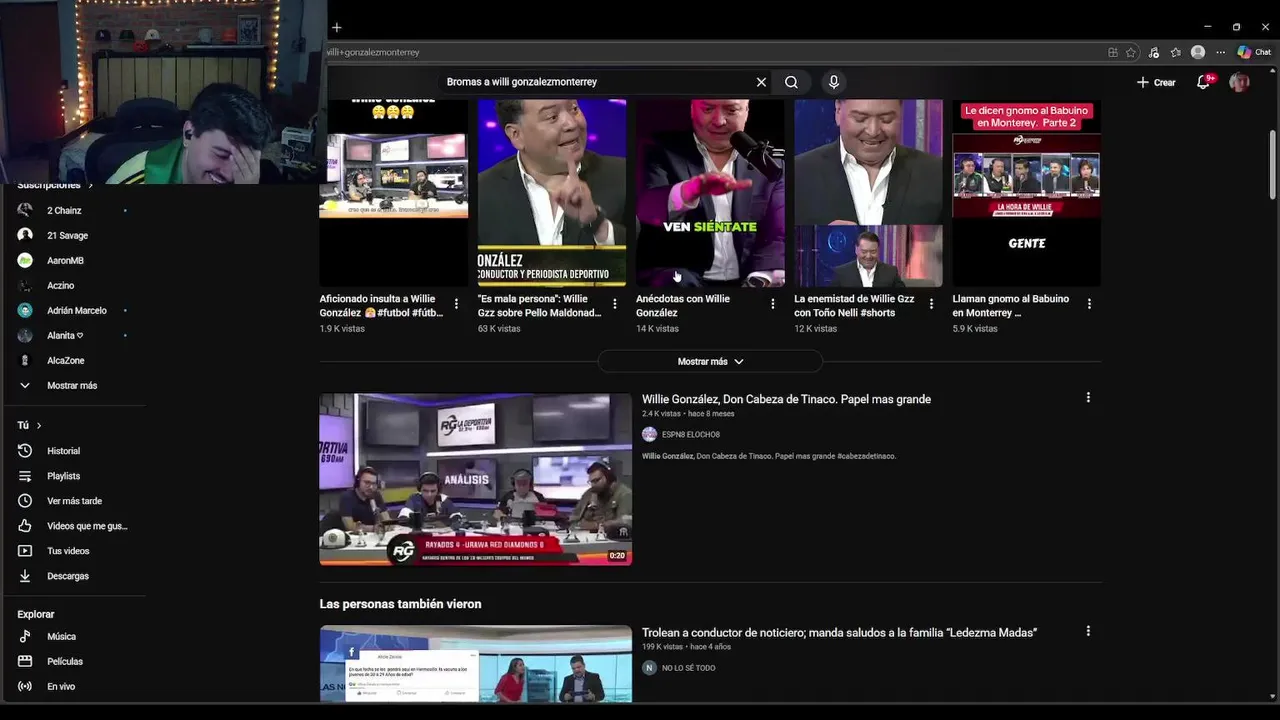Open the 'Willie González, Don Cabeza de Tinaco' title
The image size is (1280, 720).
[x=786, y=399]
